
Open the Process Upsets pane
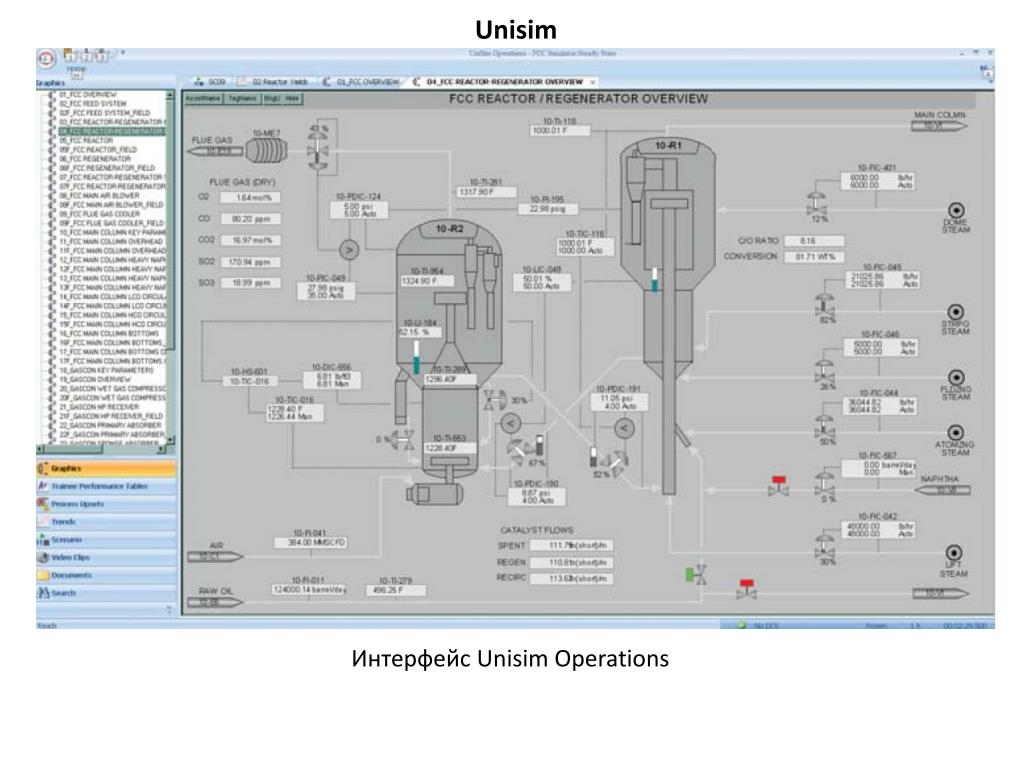coord(106,504)
